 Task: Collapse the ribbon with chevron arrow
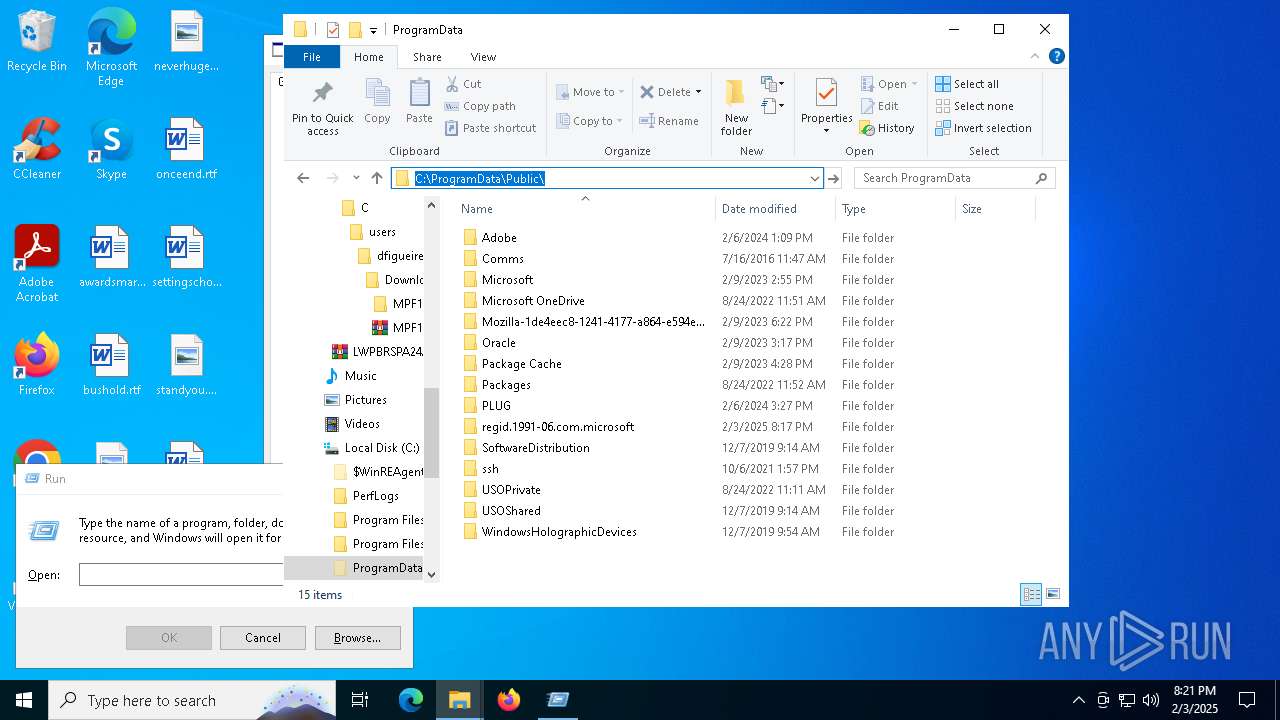tap(1035, 56)
